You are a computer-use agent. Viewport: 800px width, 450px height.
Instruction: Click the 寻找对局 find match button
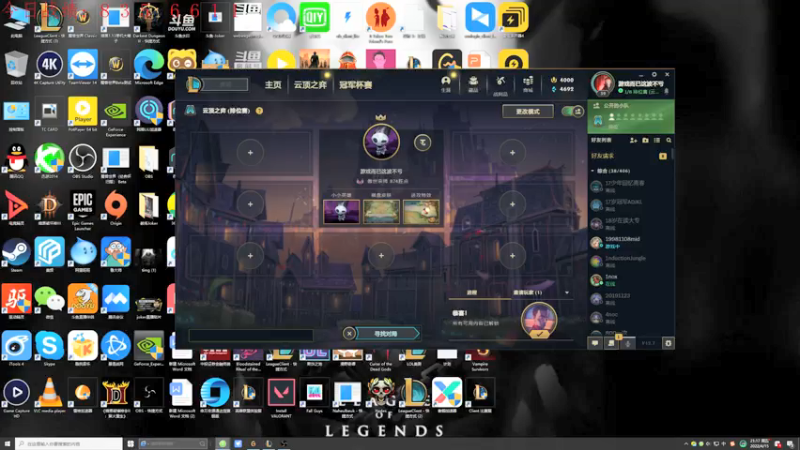click(x=387, y=334)
